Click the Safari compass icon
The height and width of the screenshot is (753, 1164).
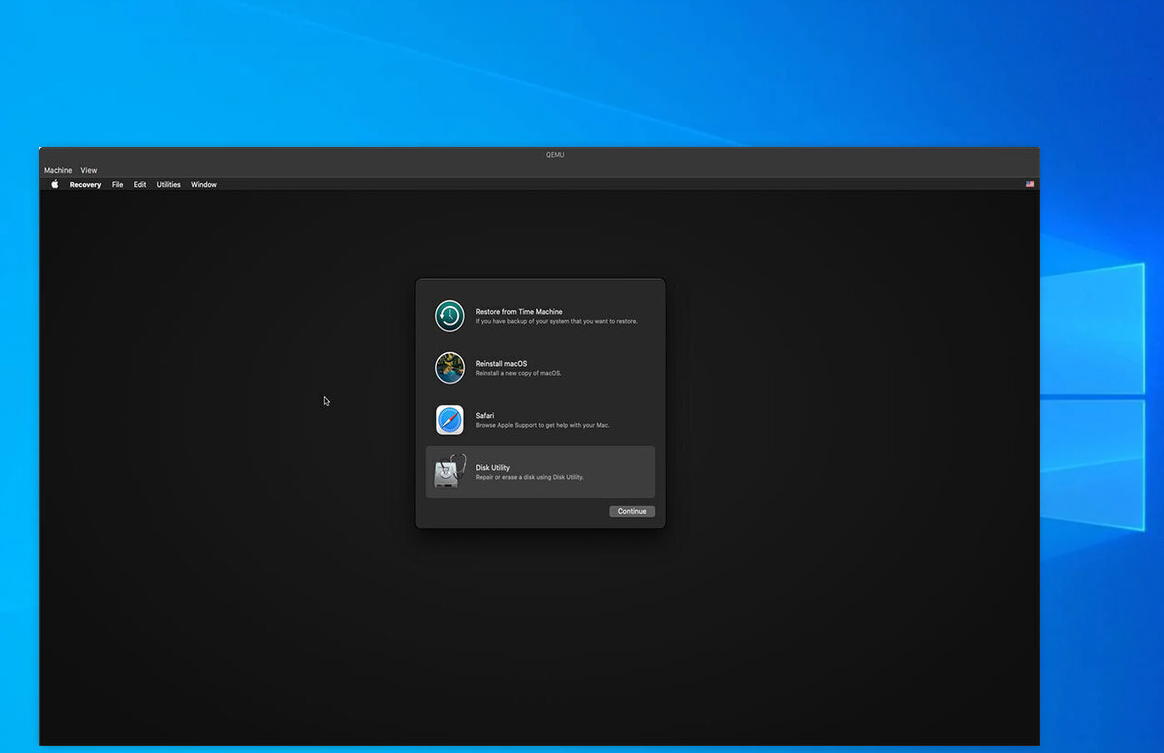point(450,420)
